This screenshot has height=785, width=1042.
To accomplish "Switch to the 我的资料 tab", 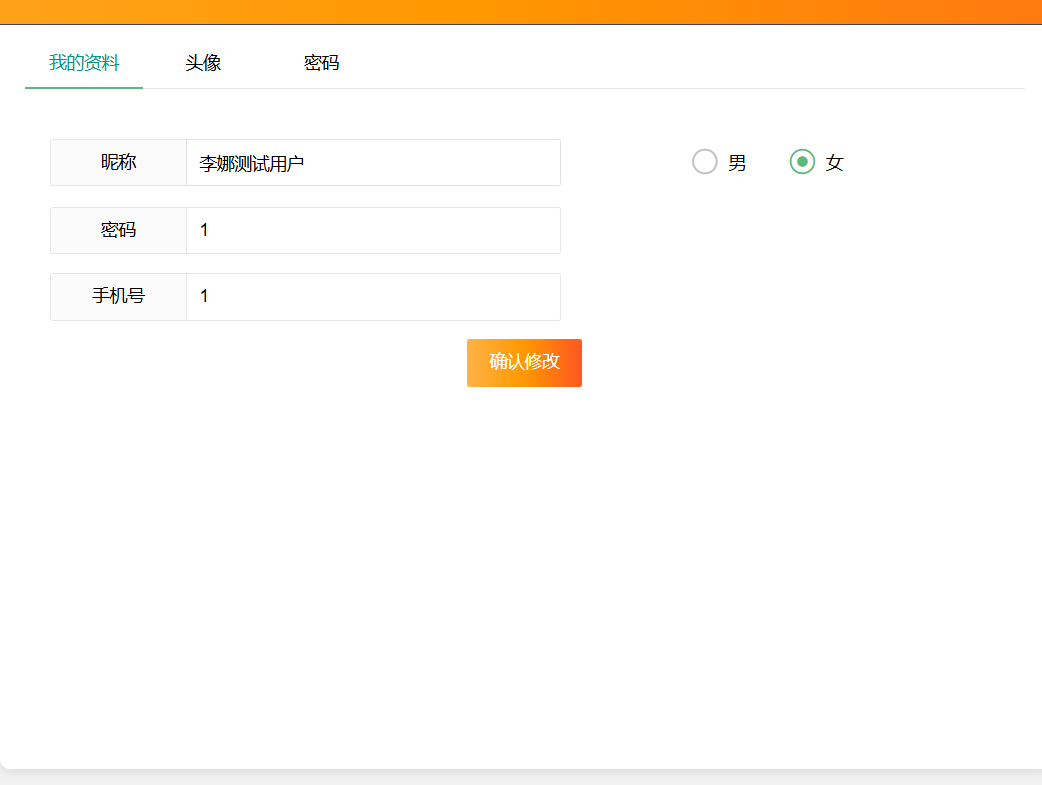I will (x=84, y=63).
